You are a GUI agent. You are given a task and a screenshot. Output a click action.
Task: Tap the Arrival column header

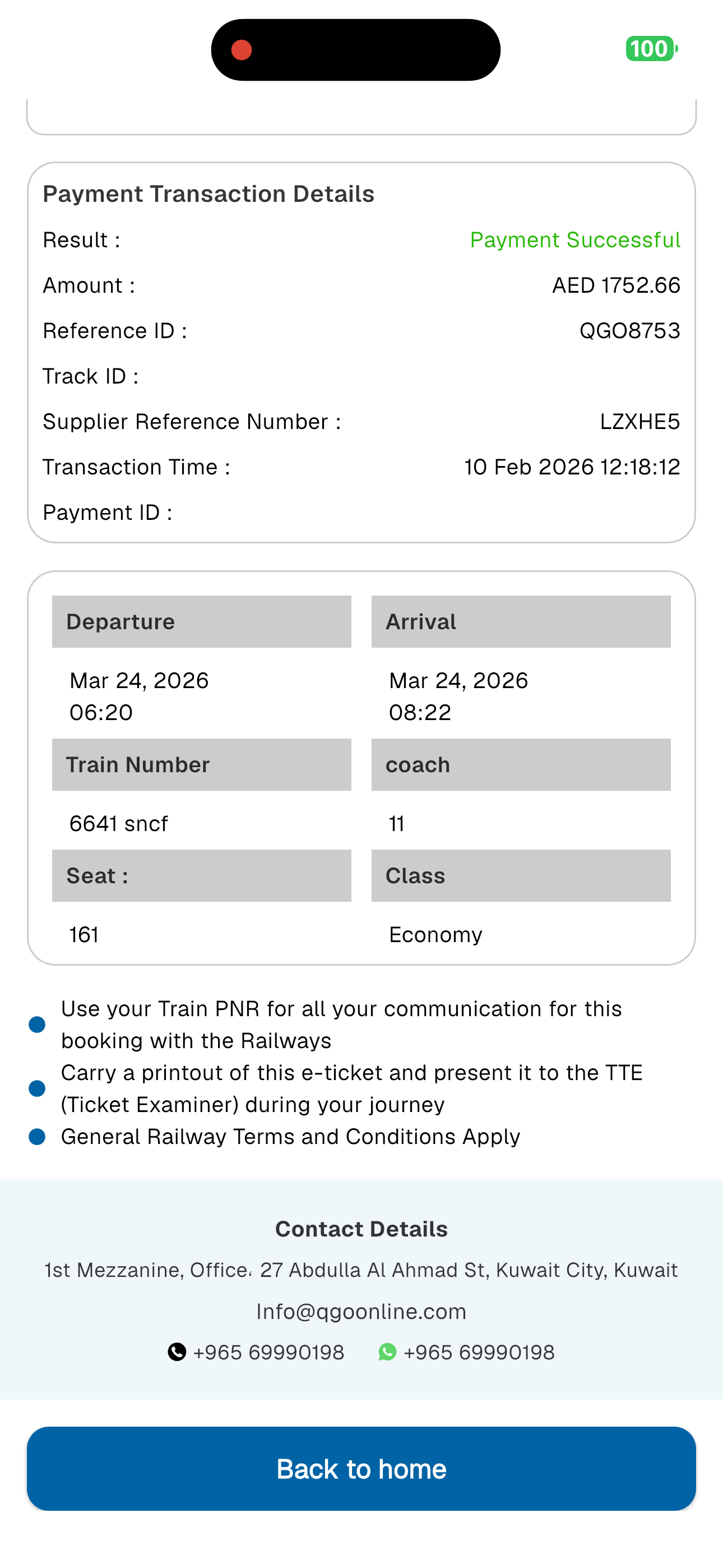coord(521,621)
